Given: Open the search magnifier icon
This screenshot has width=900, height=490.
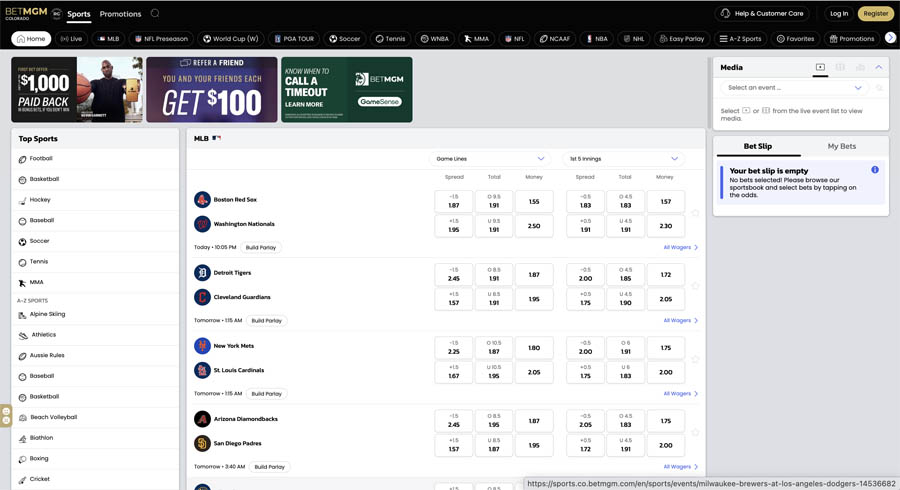Looking at the screenshot, I should [155, 13].
